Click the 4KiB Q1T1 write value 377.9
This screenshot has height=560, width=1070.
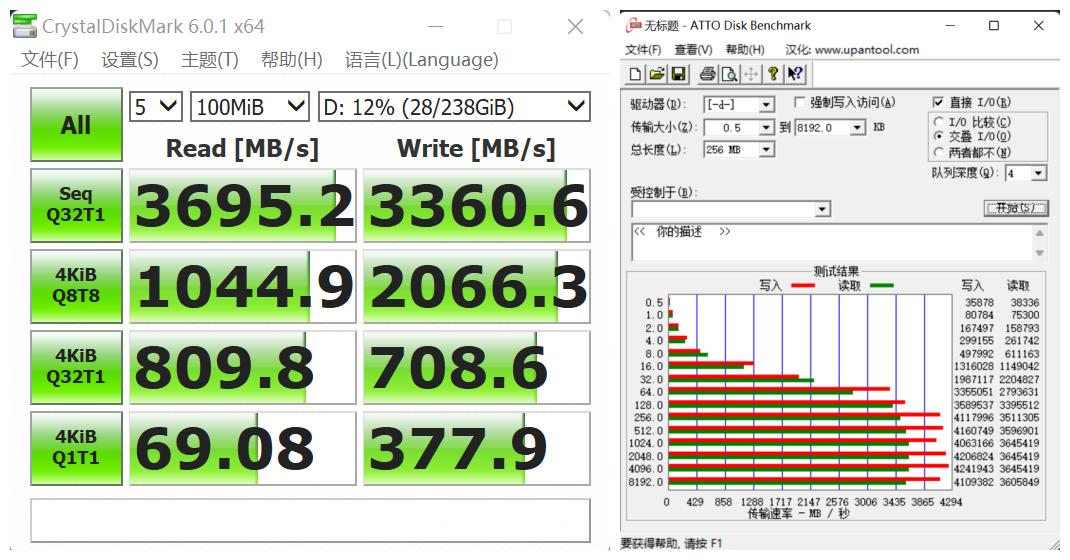477,448
